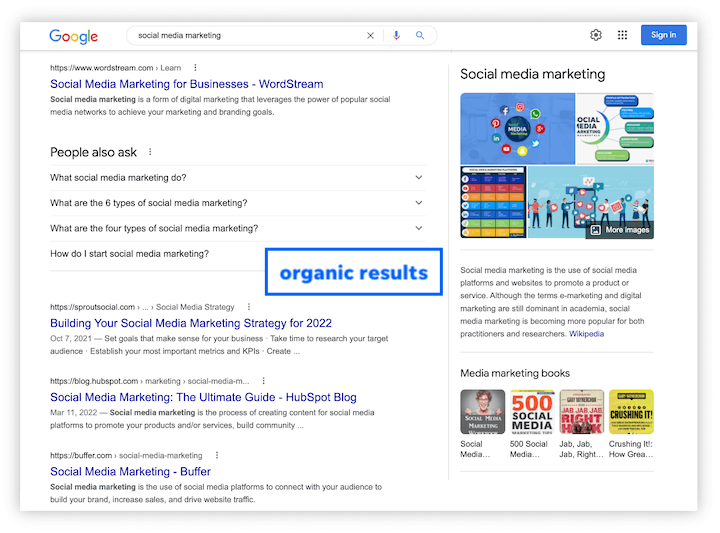Click How do I start social media marketing?
Image resolution: width=720 pixels, height=533 pixels.
point(129,254)
